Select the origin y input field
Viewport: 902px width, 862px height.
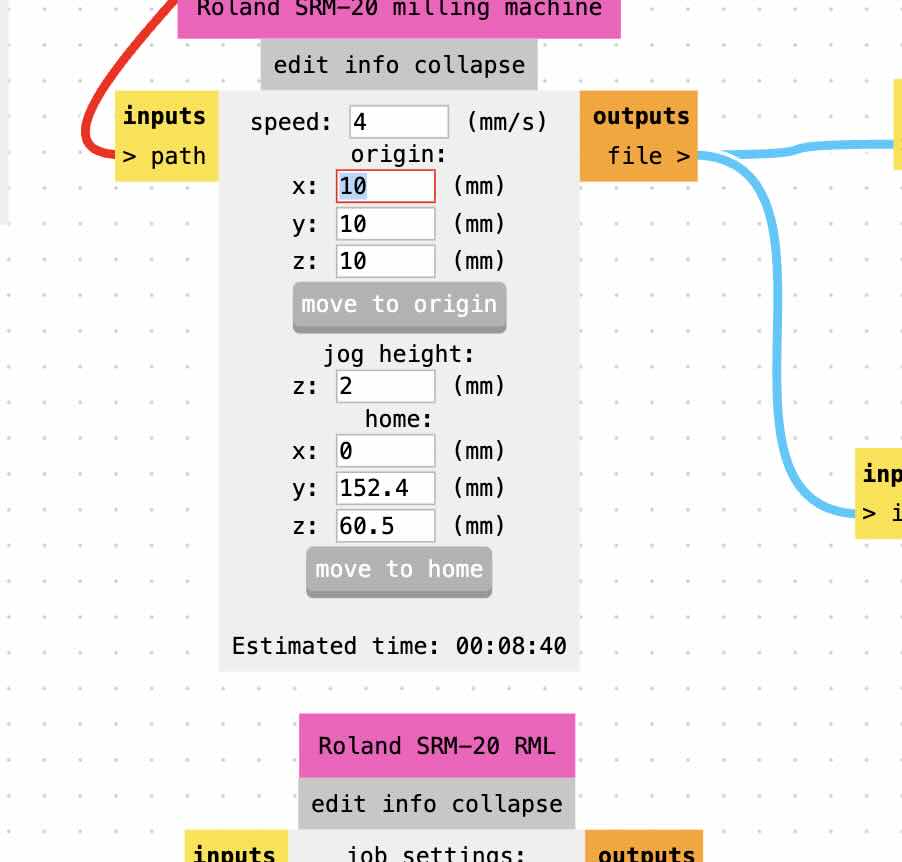pyautogui.click(x=385, y=223)
